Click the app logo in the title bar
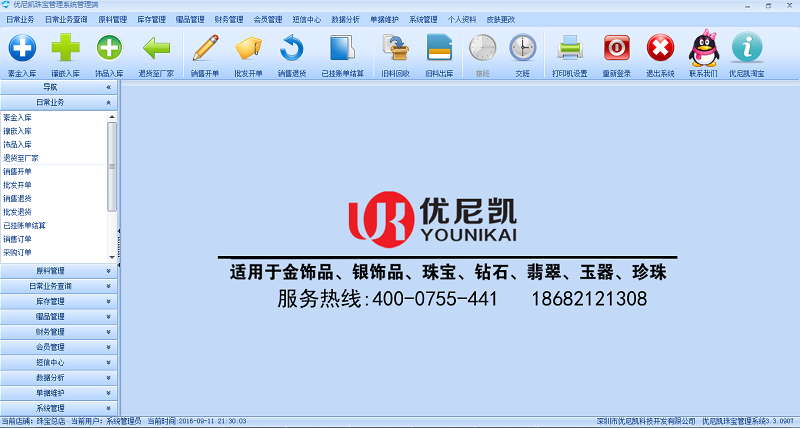 point(6,5)
